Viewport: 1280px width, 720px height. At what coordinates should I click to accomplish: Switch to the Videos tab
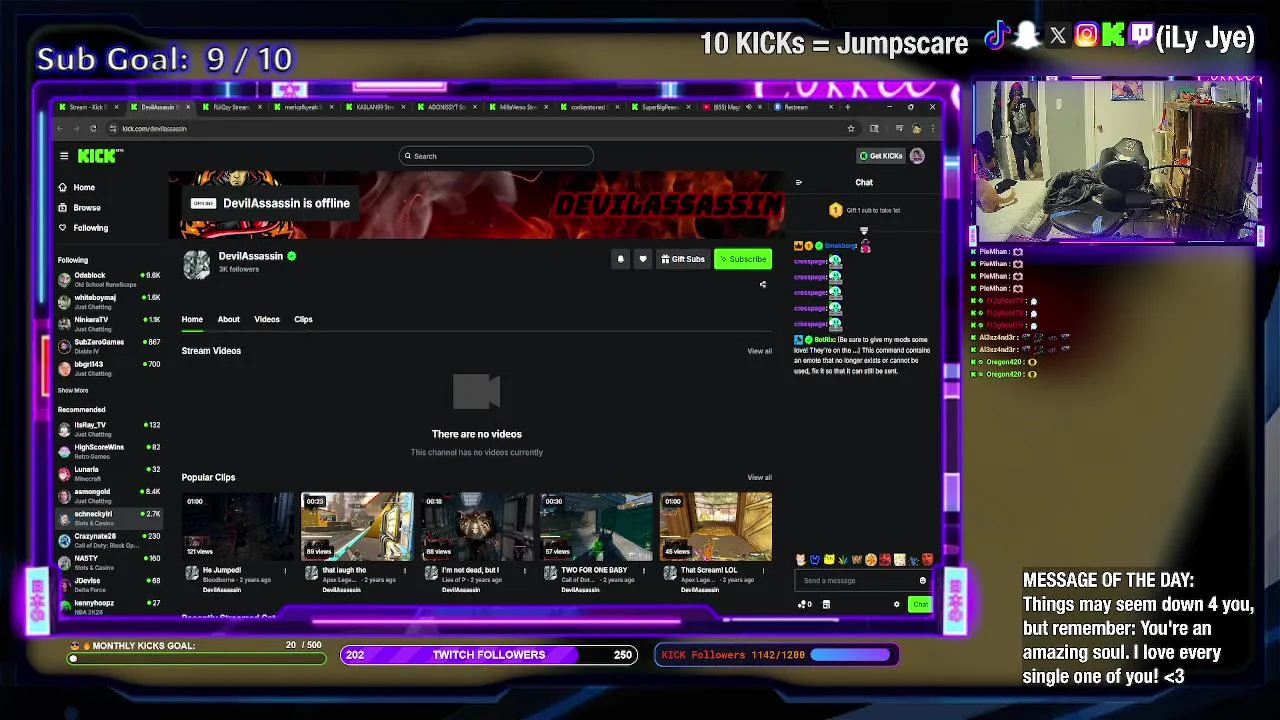(267, 319)
